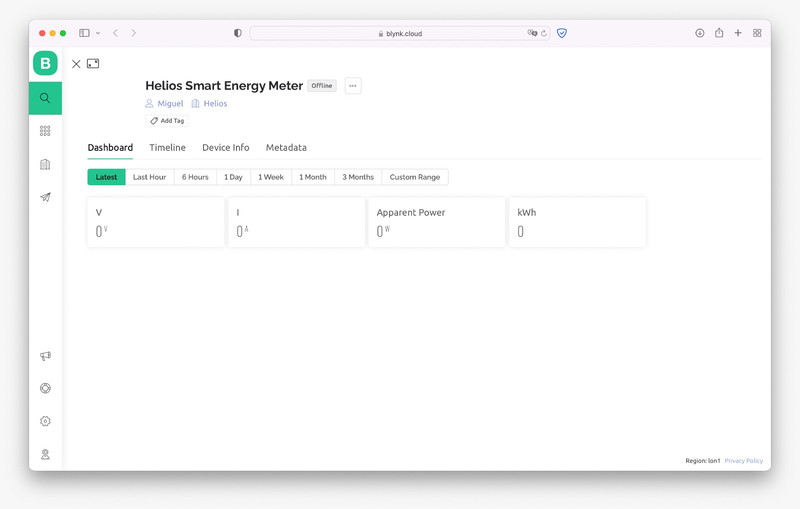Switch to the Dashboard tab
800x509 pixels.
click(x=110, y=147)
